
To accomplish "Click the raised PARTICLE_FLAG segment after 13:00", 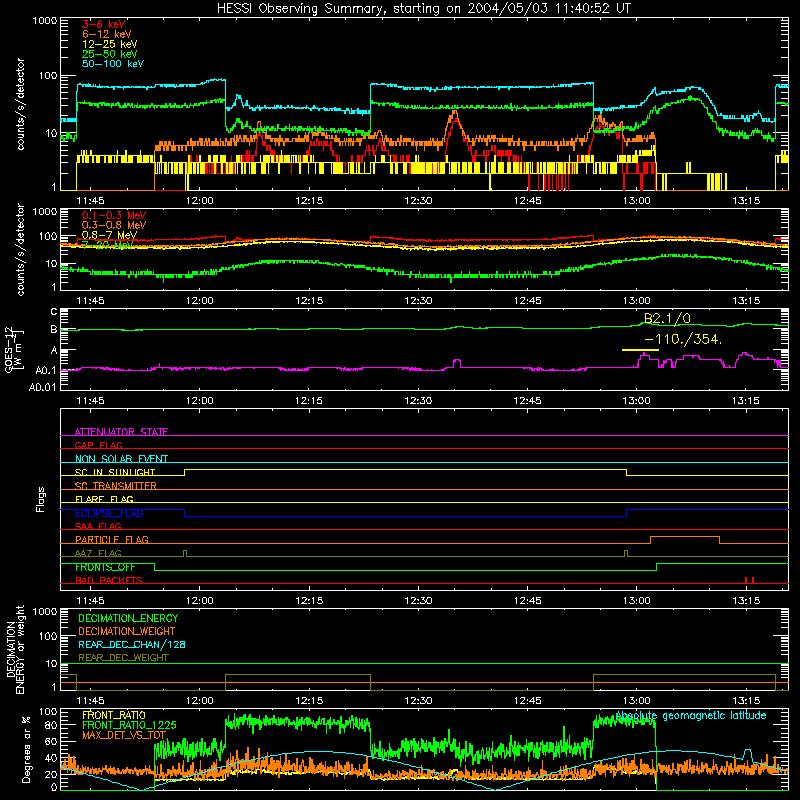I will coord(685,537).
